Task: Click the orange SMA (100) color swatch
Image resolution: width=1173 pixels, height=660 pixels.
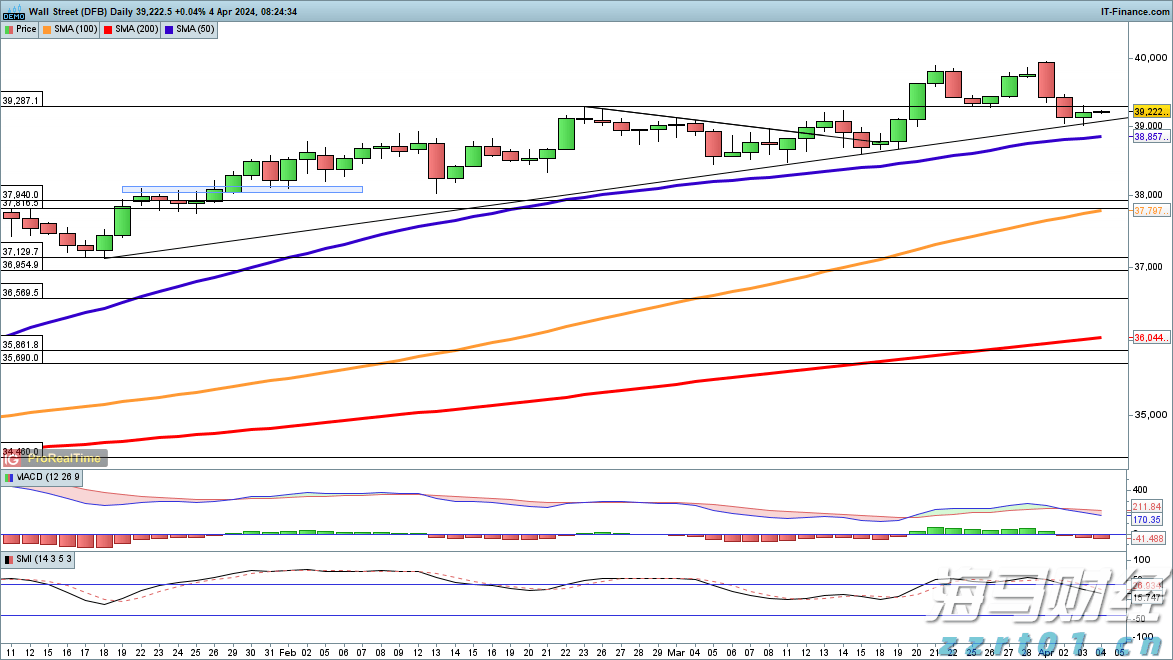Action: point(47,30)
